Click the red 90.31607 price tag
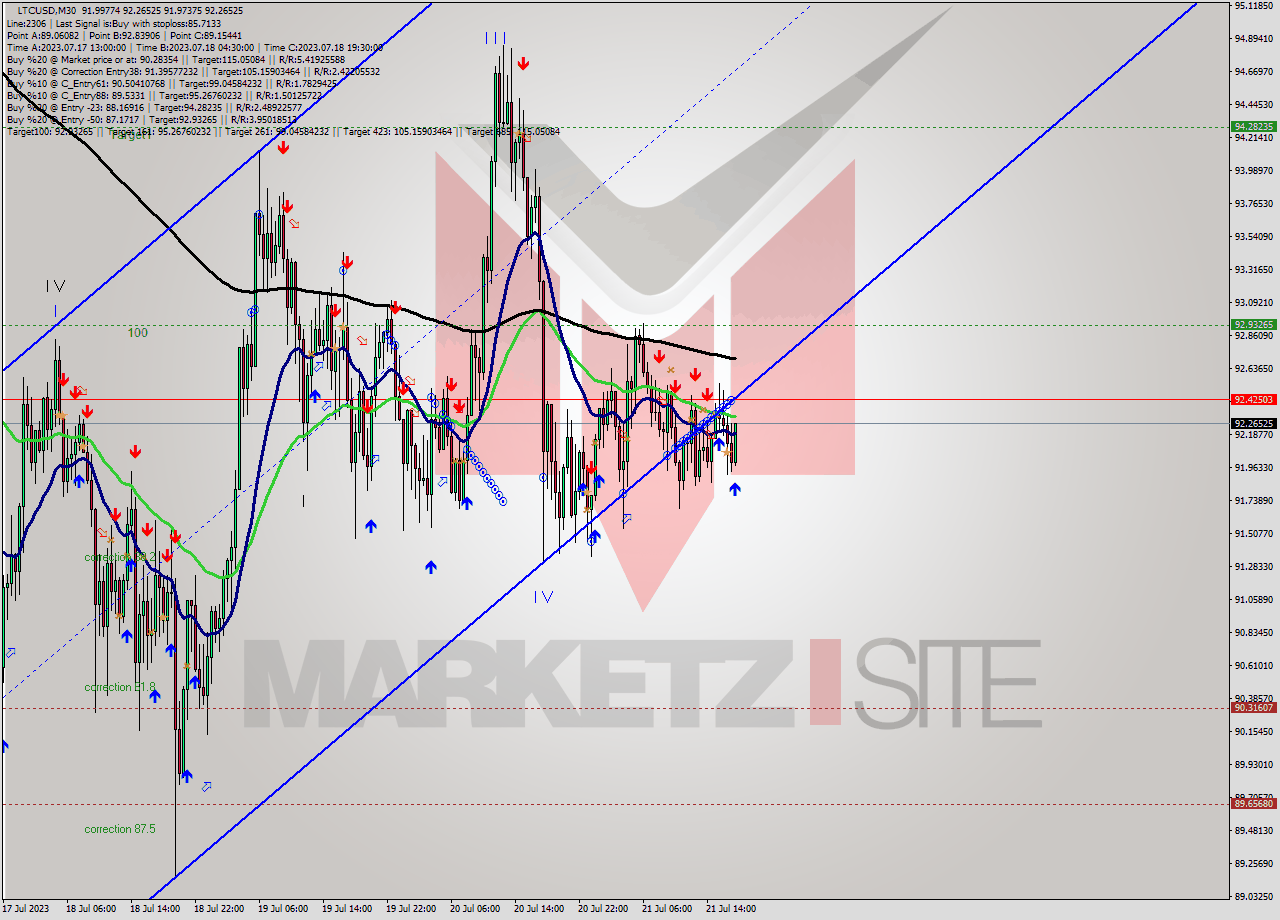Image resolution: width=1280 pixels, height=920 pixels. point(1254,708)
